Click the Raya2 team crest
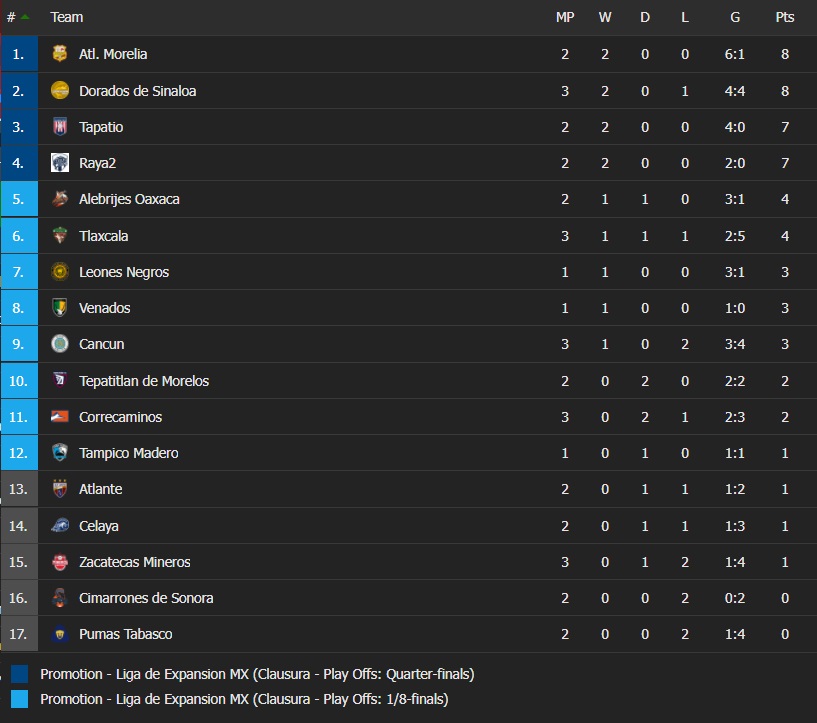The width and height of the screenshot is (817, 723). pos(60,163)
